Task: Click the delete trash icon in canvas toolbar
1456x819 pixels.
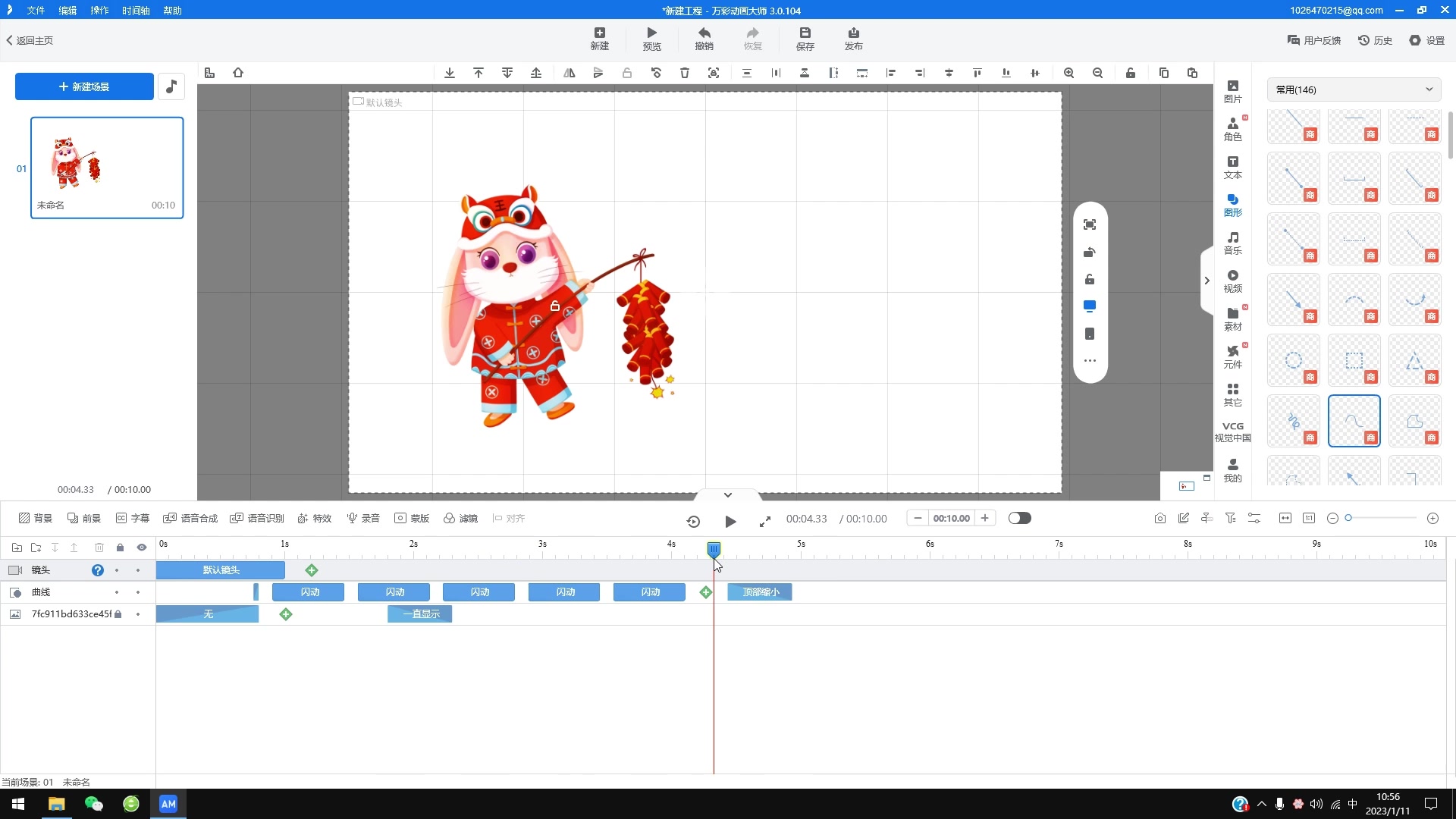Action: click(685, 73)
